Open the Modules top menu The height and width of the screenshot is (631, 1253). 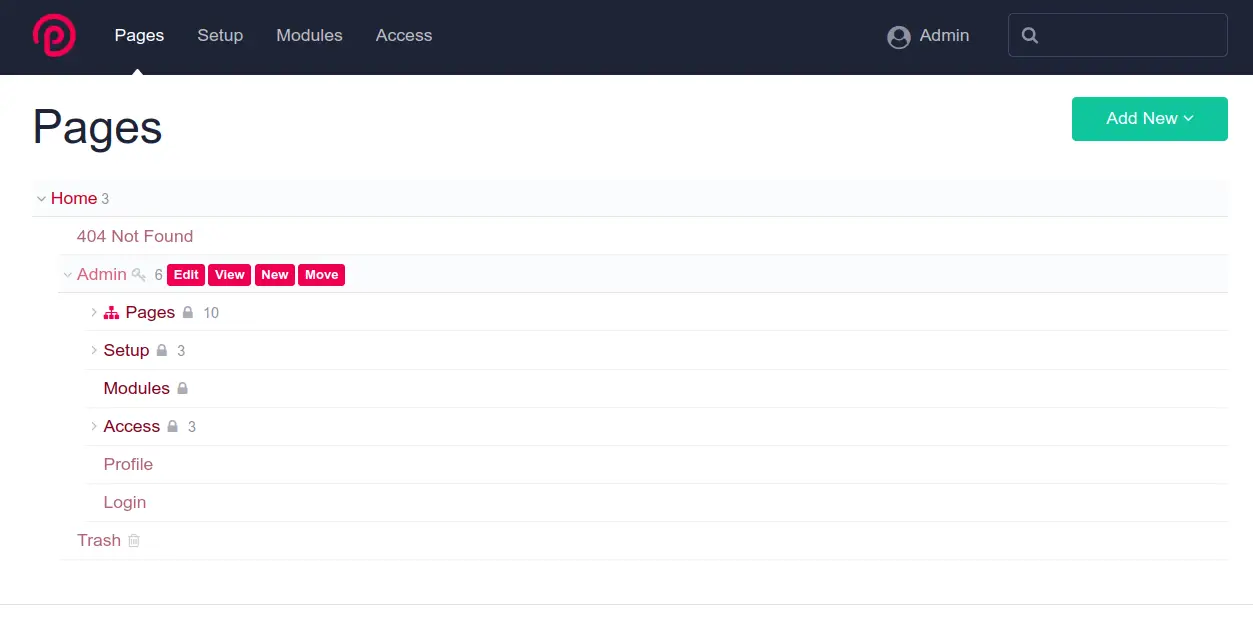tap(309, 35)
